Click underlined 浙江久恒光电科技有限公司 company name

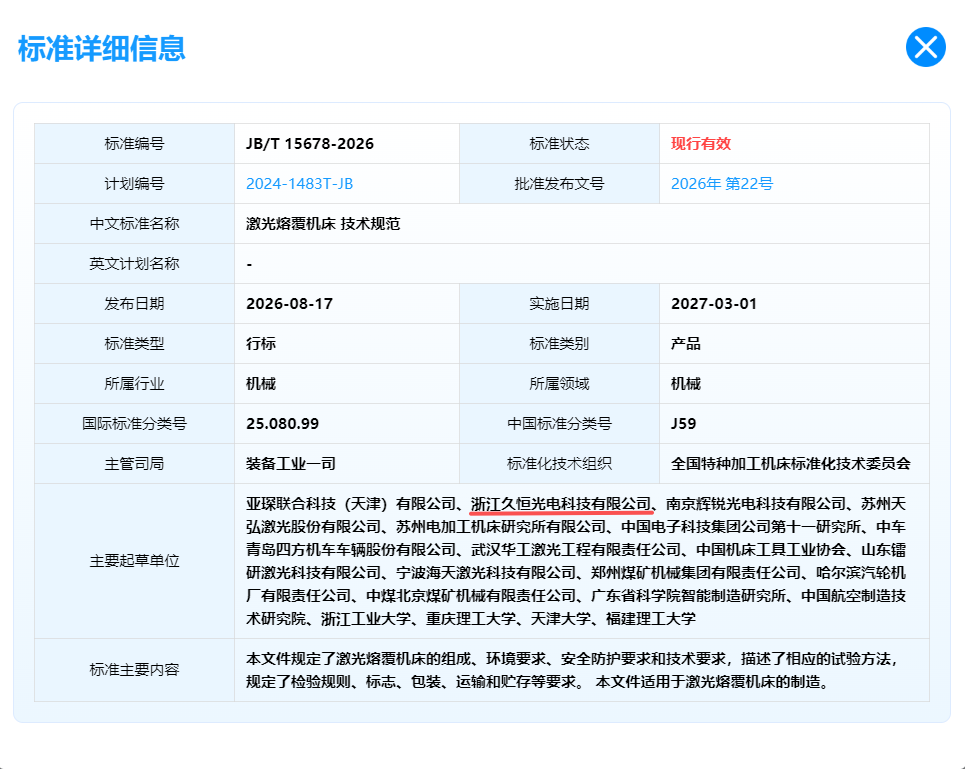pos(561,504)
